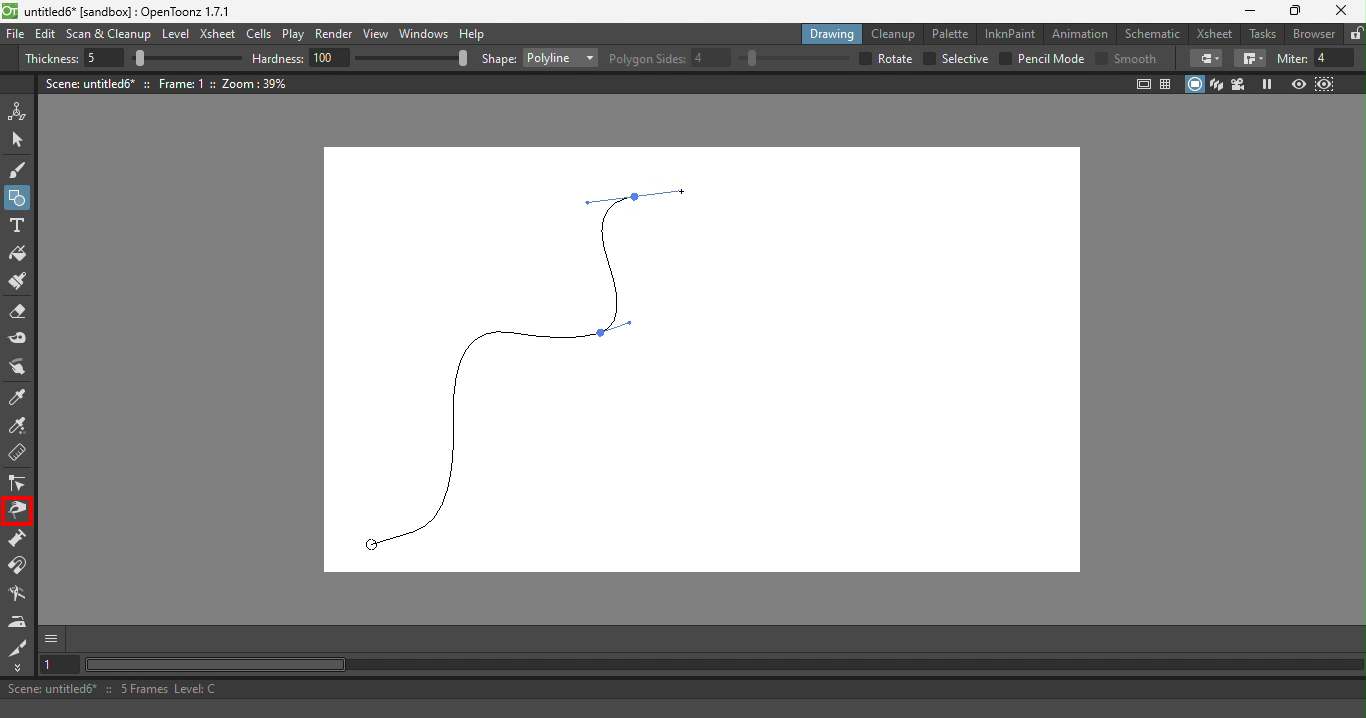This screenshot has height=718, width=1366.
Task: Activate the Fill tool
Action: [17, 254]
